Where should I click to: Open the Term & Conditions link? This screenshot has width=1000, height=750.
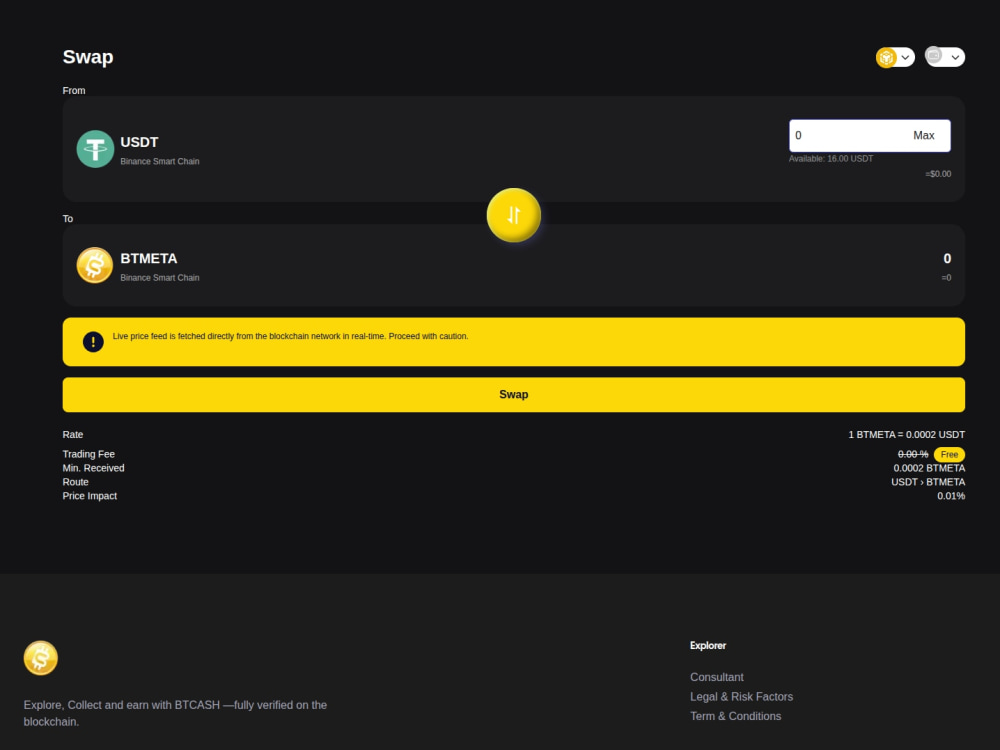coord(735,716)
